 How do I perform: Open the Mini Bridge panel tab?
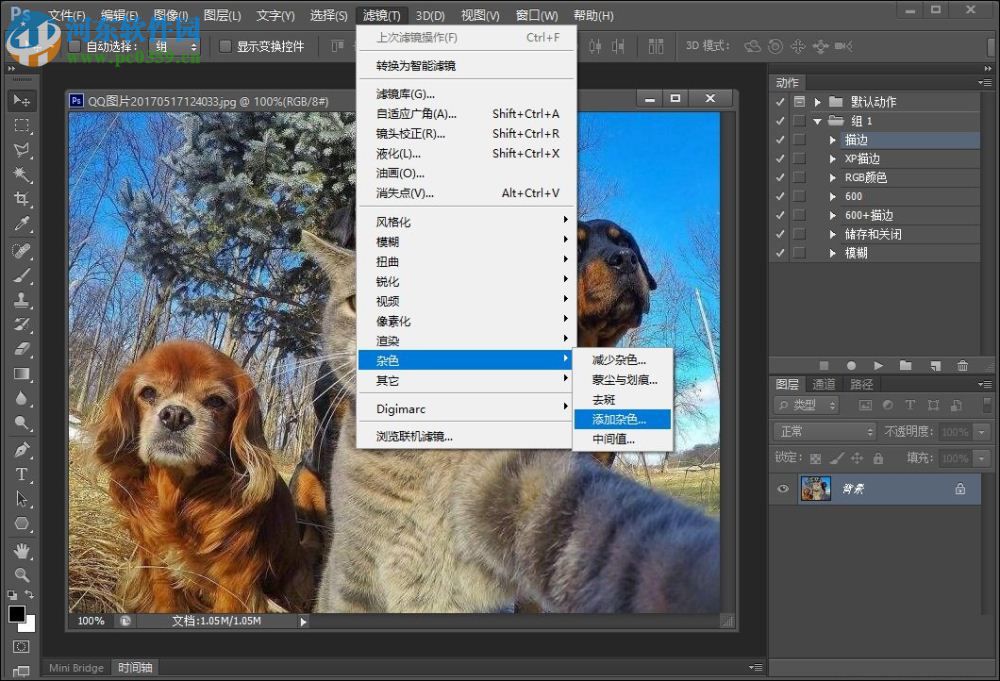click(x=76, y=668)
